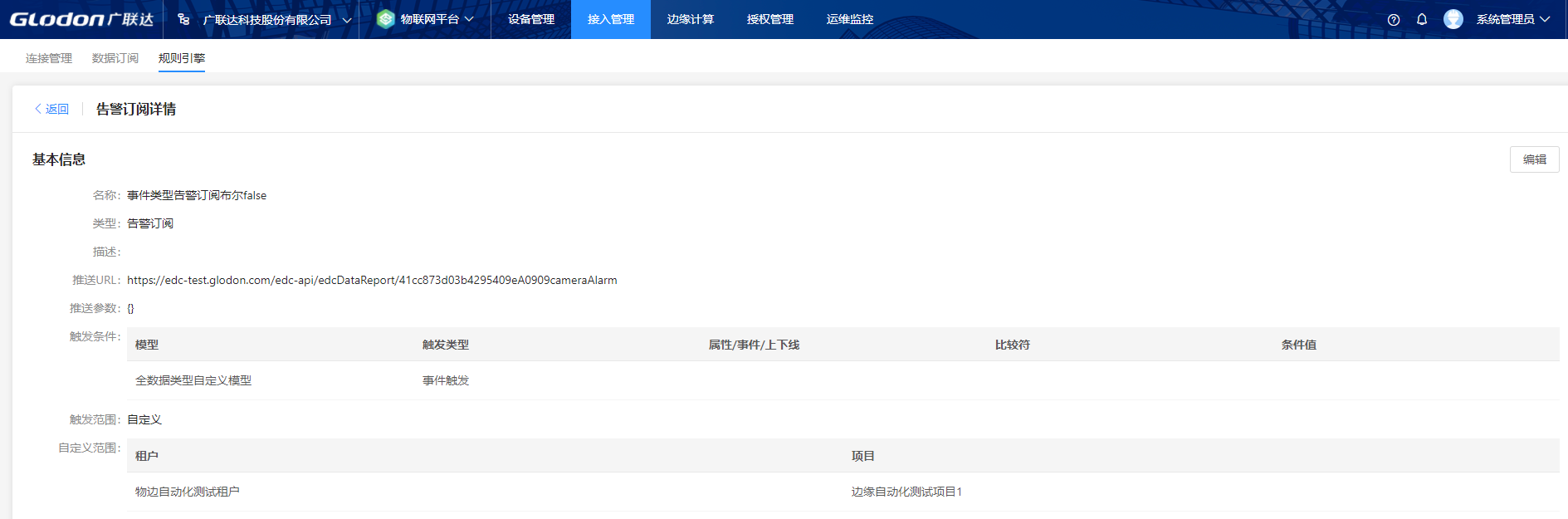Click the user avatar icon
The image size is (1568, 519).
pos(1453,19)
